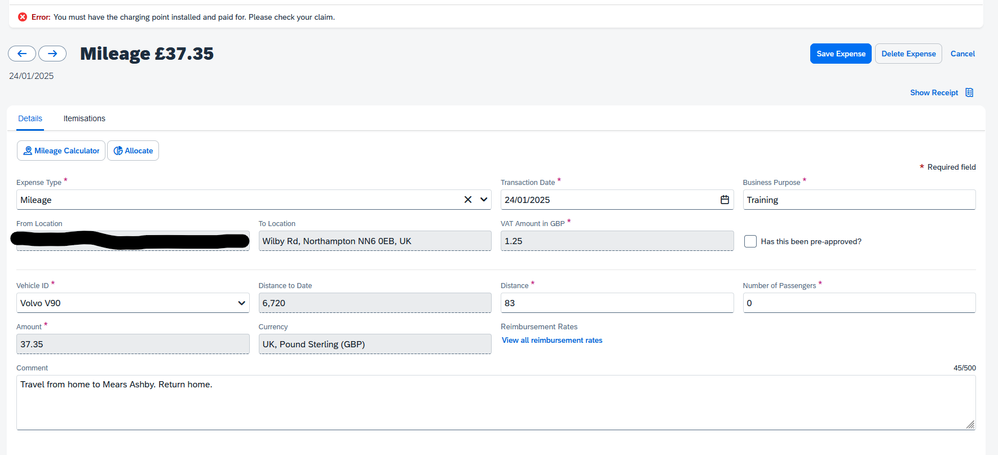Click into the Comment text area
The width and height of the screenshot is (998, 455).
pyautogui.click(x=496, y=402)
